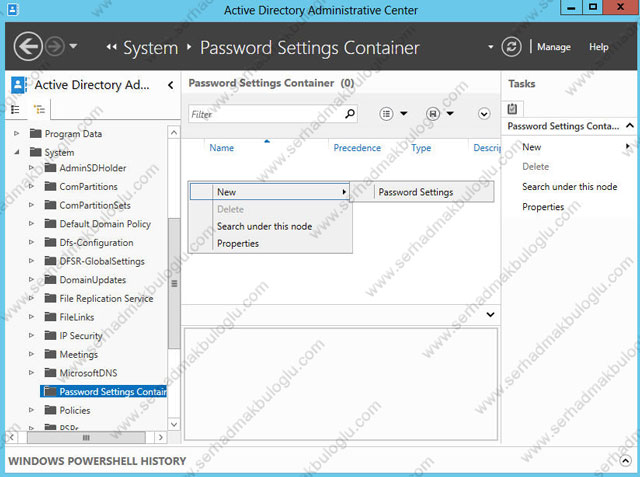The image size is (640, 477).
Task: Expand the Windows PowerShell History panel
Action: tap(625, 461)
